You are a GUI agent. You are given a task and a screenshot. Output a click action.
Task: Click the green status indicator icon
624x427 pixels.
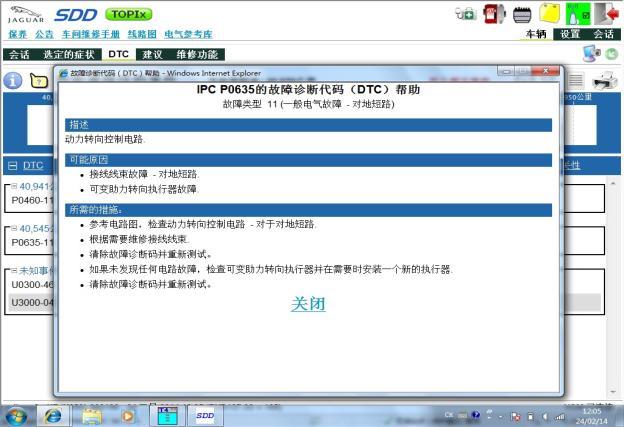(x=578, y=14)
